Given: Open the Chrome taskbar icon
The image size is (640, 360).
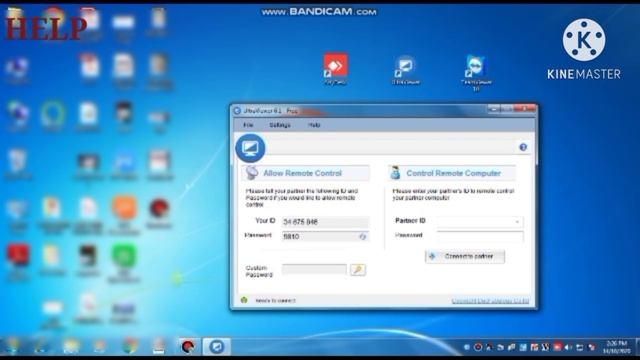Looking at the screenshot, I should point(130,346).
